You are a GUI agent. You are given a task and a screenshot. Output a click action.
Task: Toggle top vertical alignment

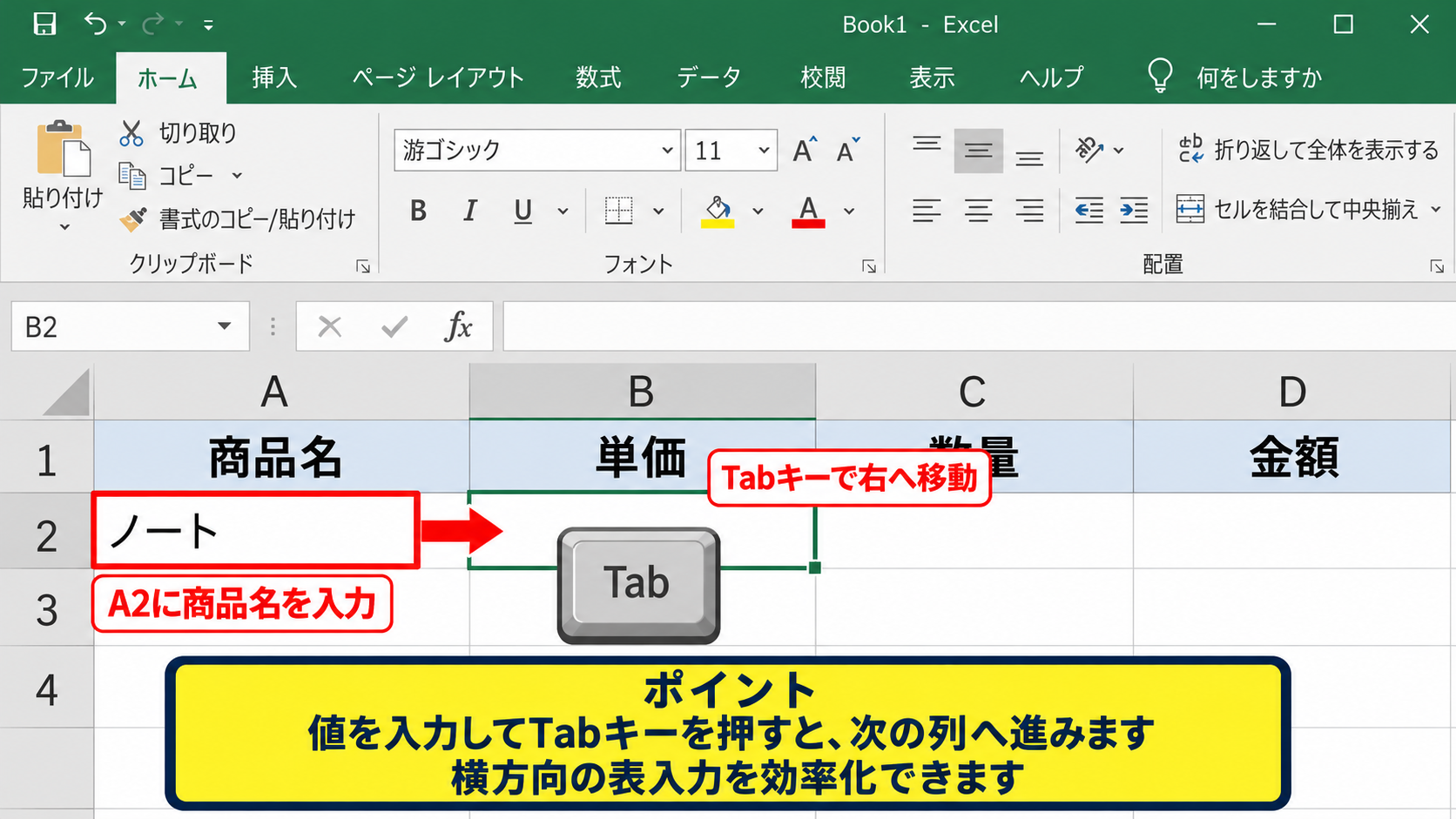(927, 144)
